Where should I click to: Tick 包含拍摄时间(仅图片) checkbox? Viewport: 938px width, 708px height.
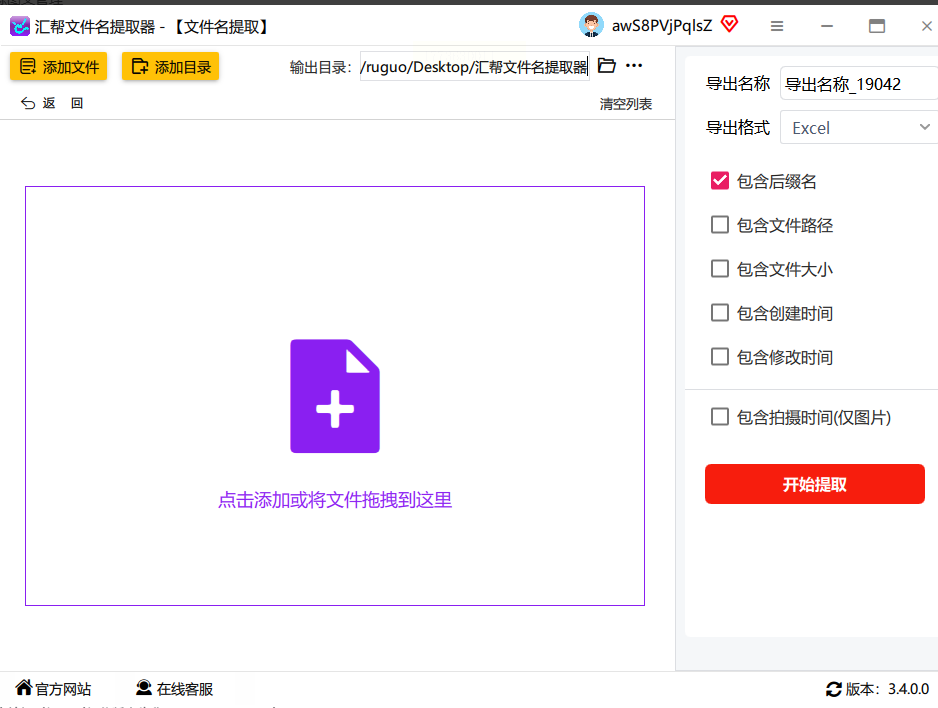click(x=719, y=417)
